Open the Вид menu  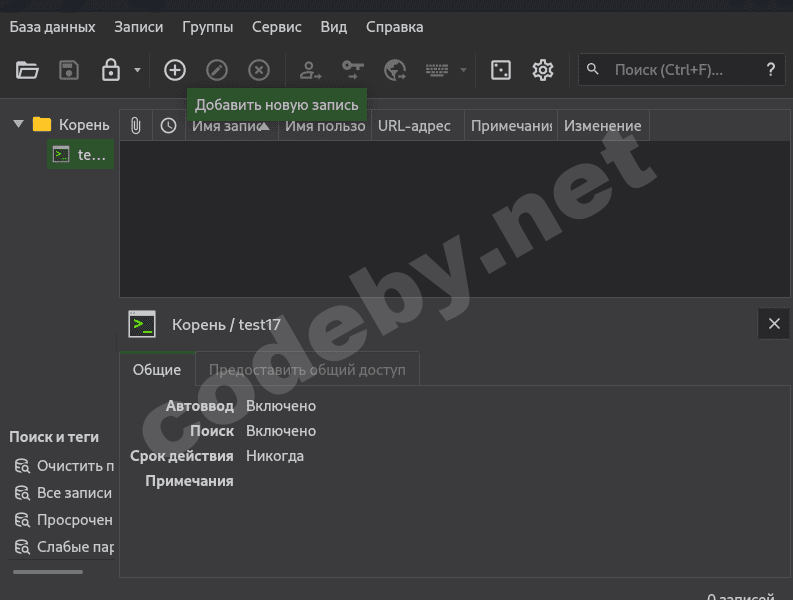pos(333,27)
